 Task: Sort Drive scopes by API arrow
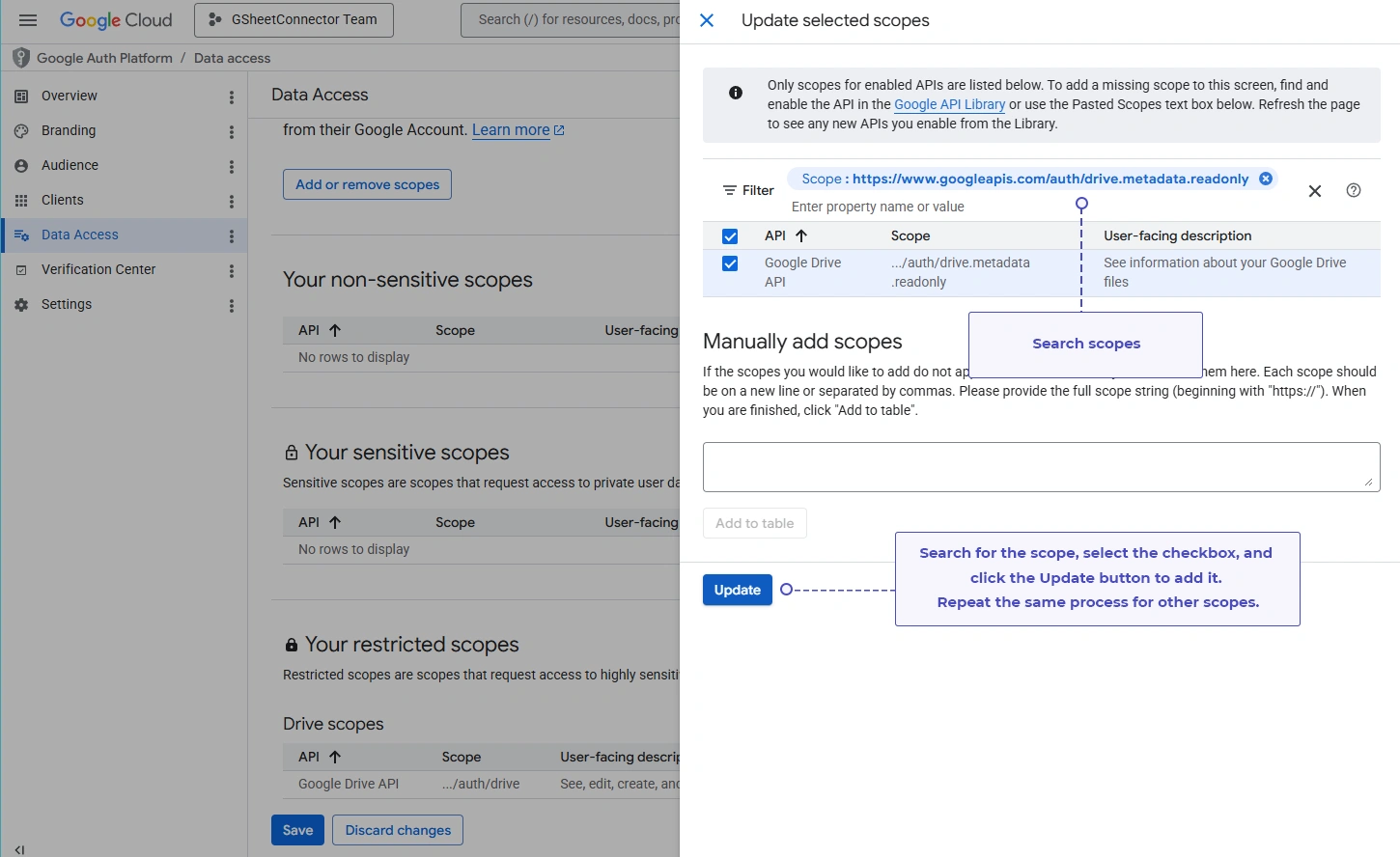[x=335, y=757]
